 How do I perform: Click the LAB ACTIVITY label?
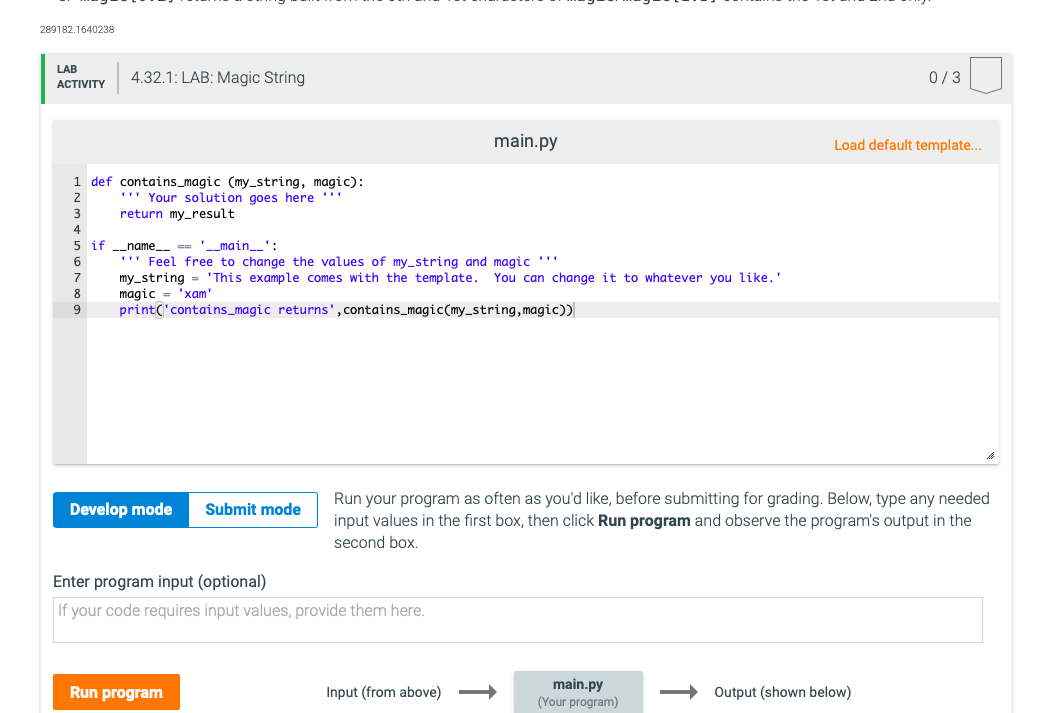79,76
